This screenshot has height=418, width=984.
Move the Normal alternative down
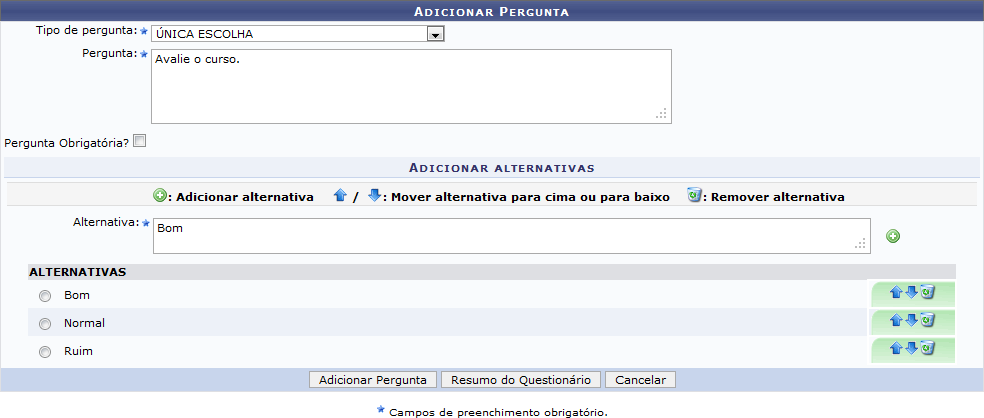coord(911,320)
